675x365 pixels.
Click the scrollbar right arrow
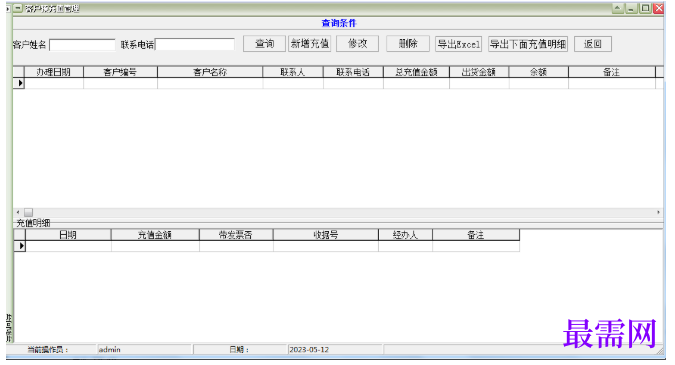click(x=658, y=212)
